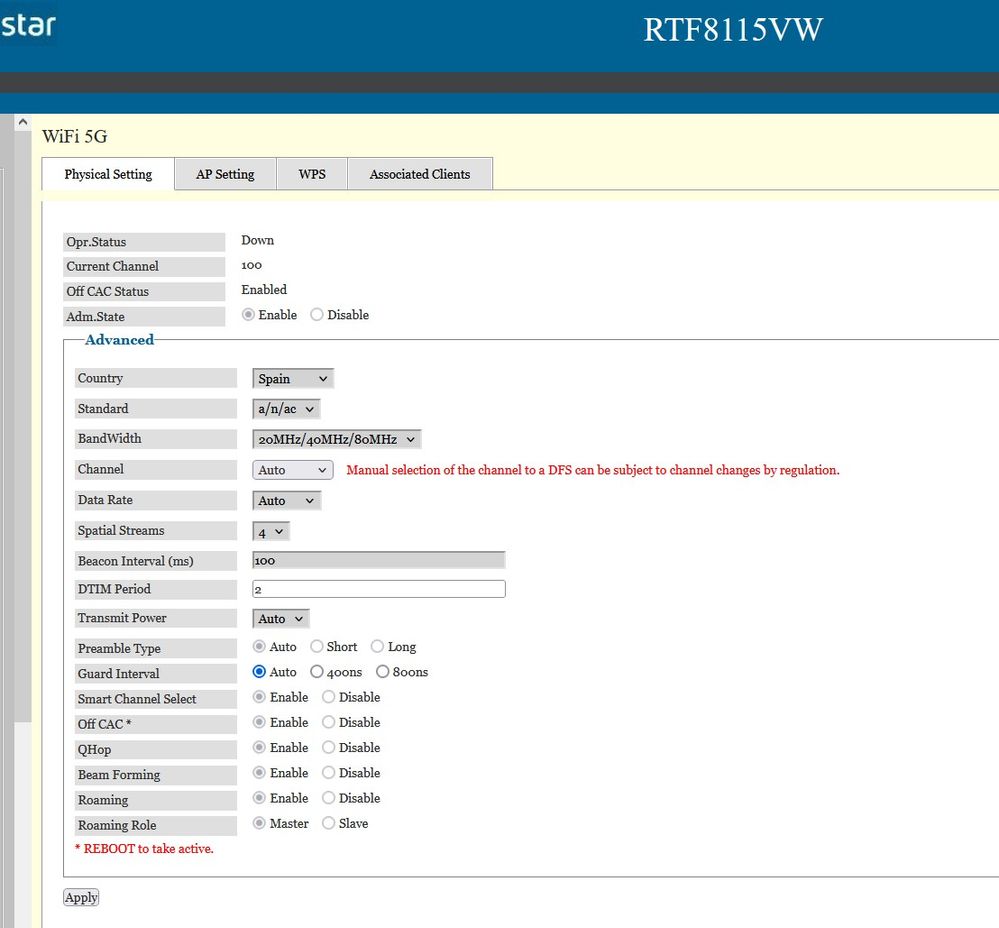The image size is (999, 928).
Task: Switch to the AP Setting tab
Action: 225,174
